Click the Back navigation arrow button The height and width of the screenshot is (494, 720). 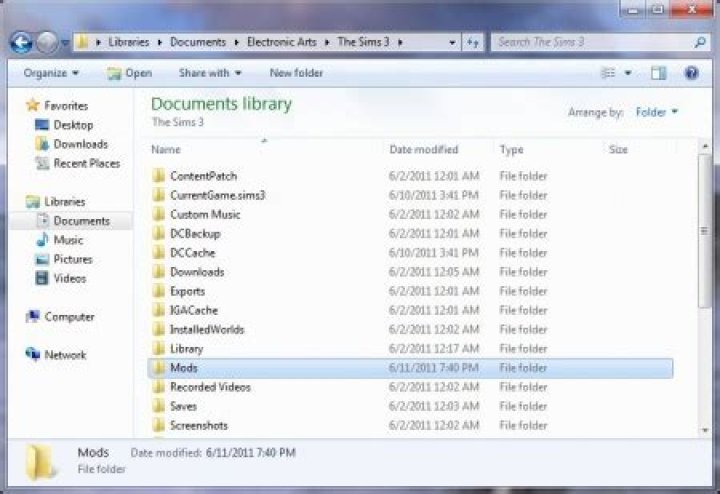(20, 43)
